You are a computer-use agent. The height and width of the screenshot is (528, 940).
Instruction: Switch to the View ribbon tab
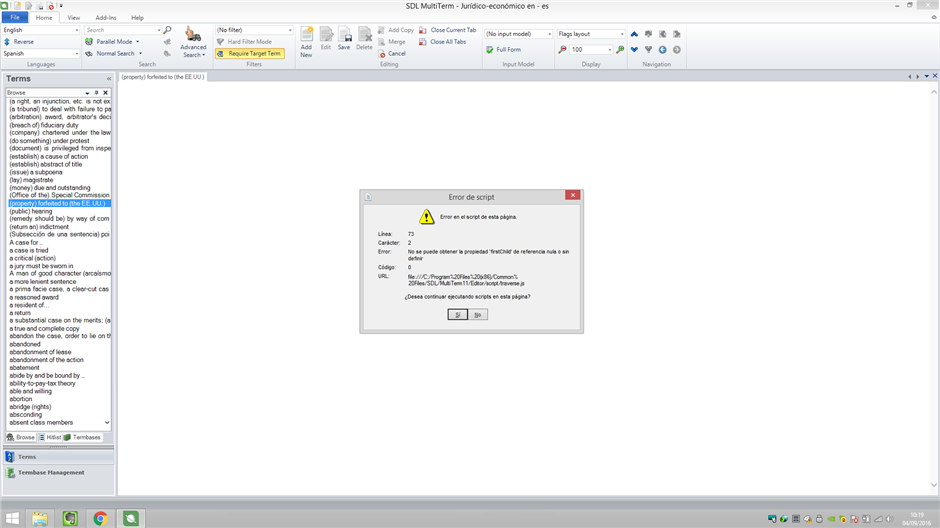(x=74, y=18)
